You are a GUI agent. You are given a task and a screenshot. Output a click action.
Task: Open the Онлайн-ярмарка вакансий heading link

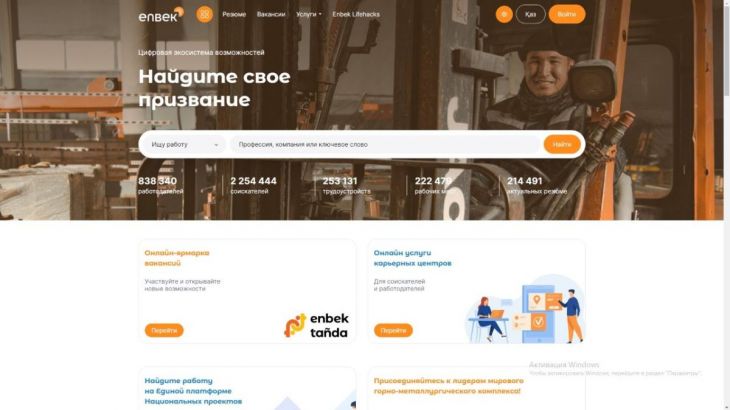176,258
